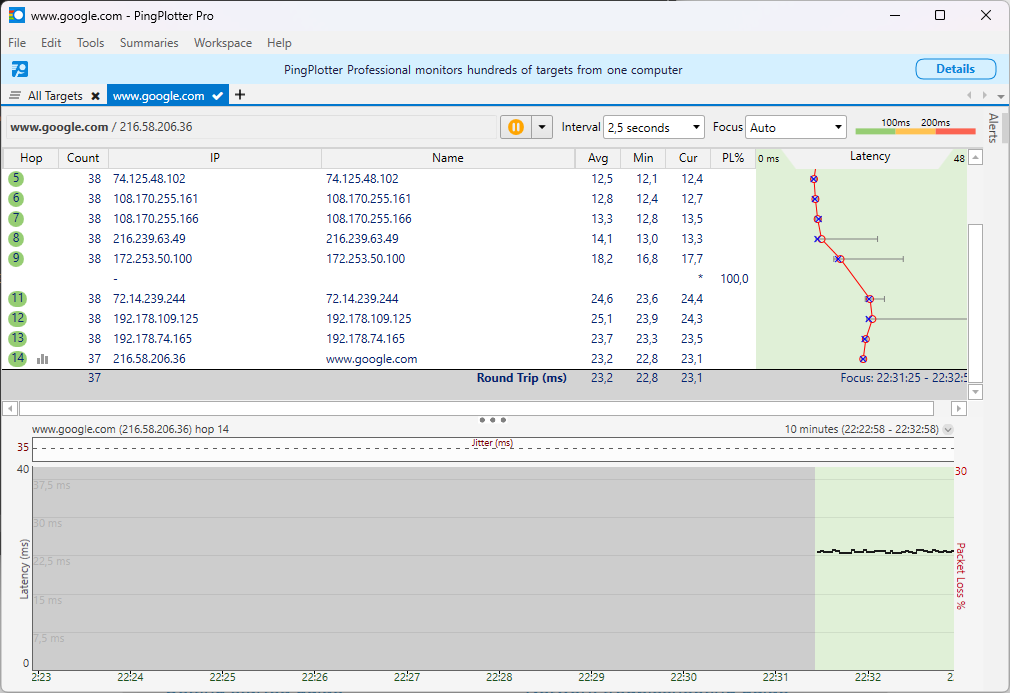The width and height of the screenshot is (1010, 693).
Task: Click the IP column header
Action: pos(214,158)
